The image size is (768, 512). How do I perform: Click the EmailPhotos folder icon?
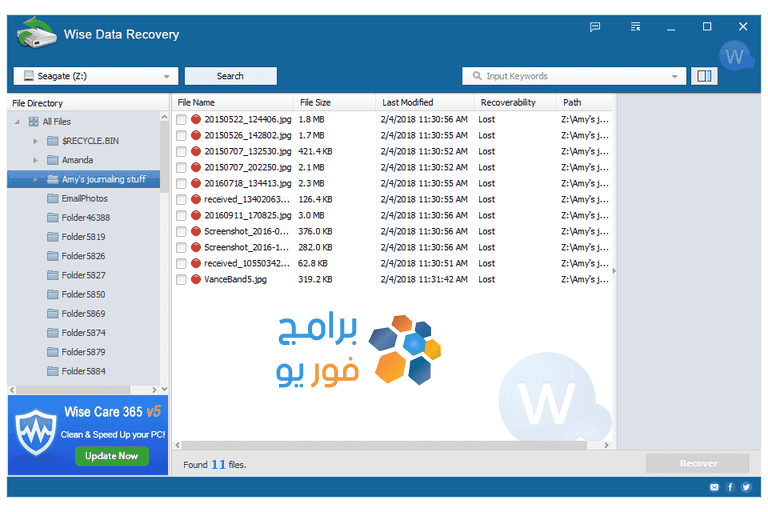coord(53,198)
